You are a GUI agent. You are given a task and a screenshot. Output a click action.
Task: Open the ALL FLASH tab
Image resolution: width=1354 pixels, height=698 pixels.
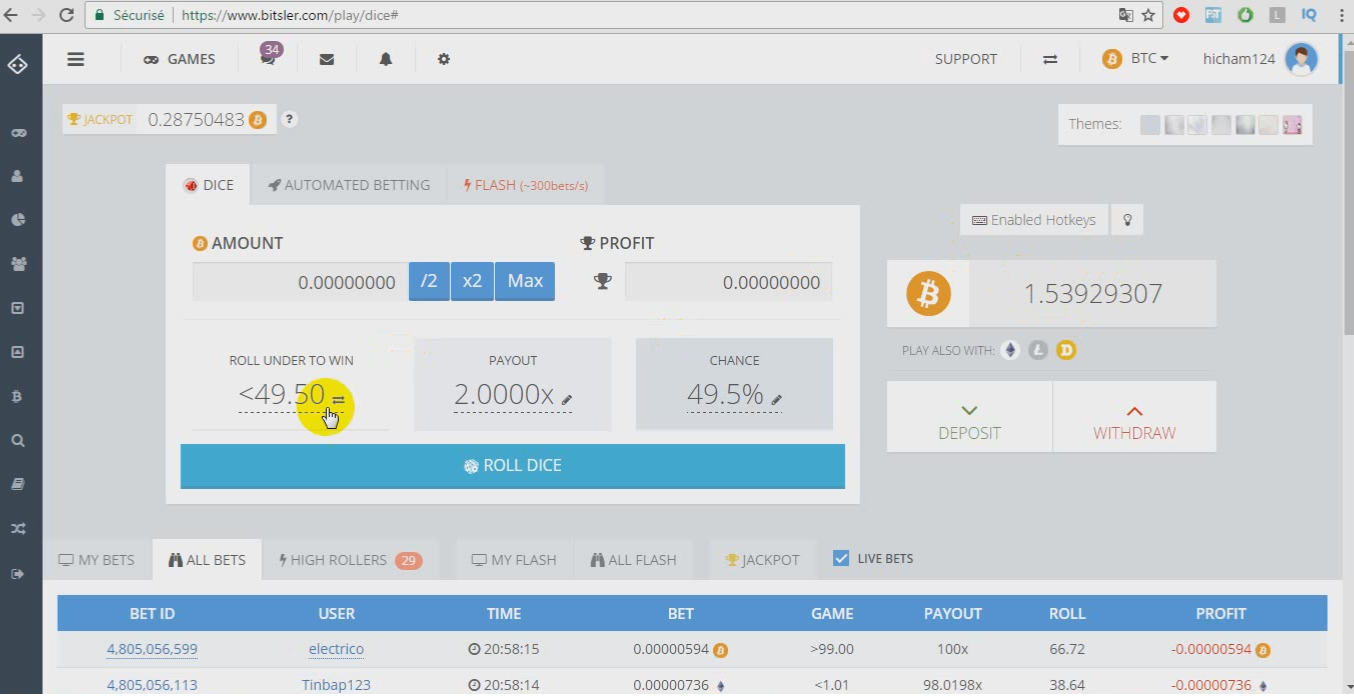pyautogui.click(x=633, y=560)
